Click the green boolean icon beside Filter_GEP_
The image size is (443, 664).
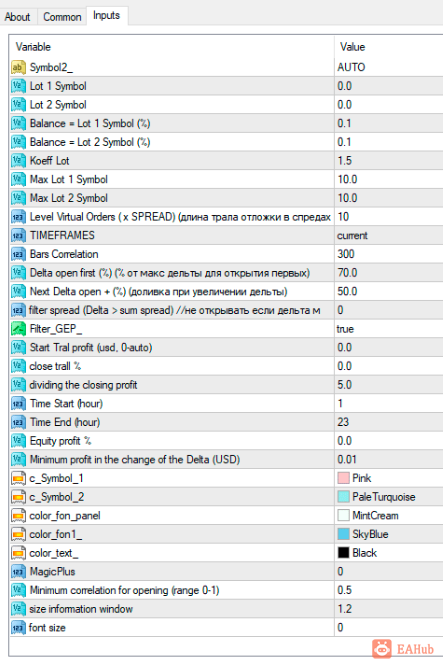point(18,329)
